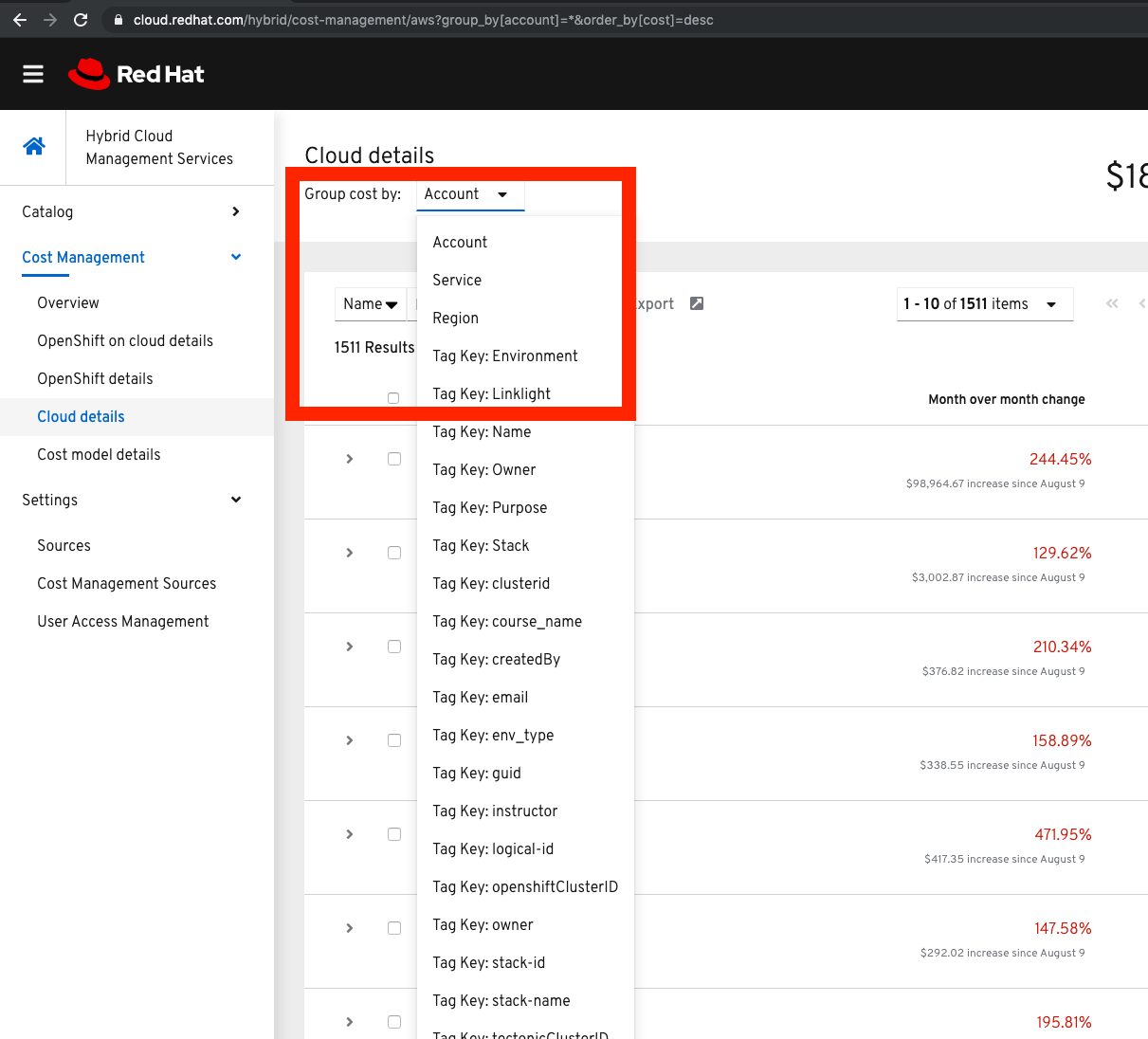Expand the row showing 471.95% change
Image resolution: width=1148 pixels, height=1039 pixels.
[350, 834]
